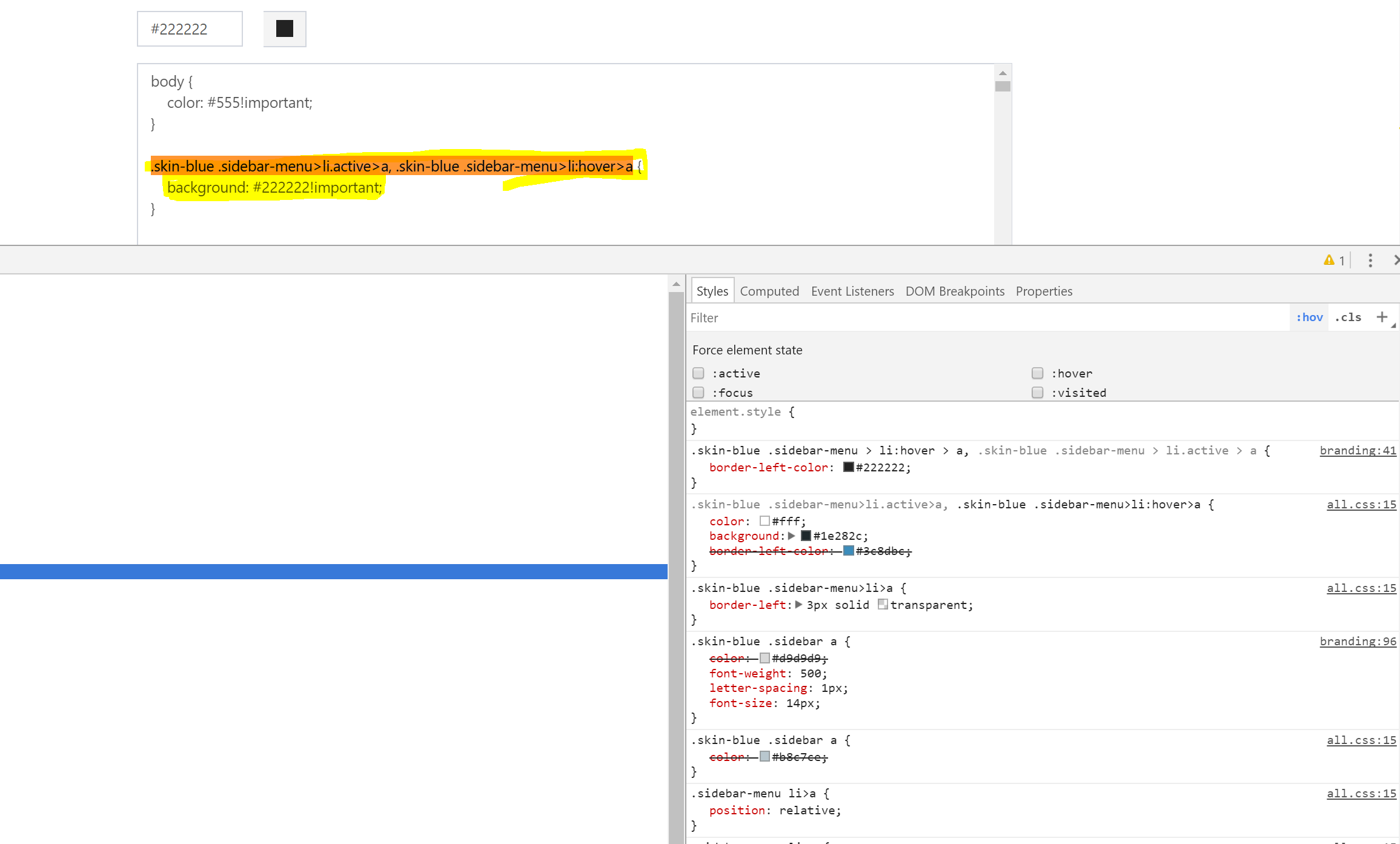The height and width of the screenshot is (844, 1400).
Task: Toggle the :hov pseudo-state panel
Action: 1309,317
